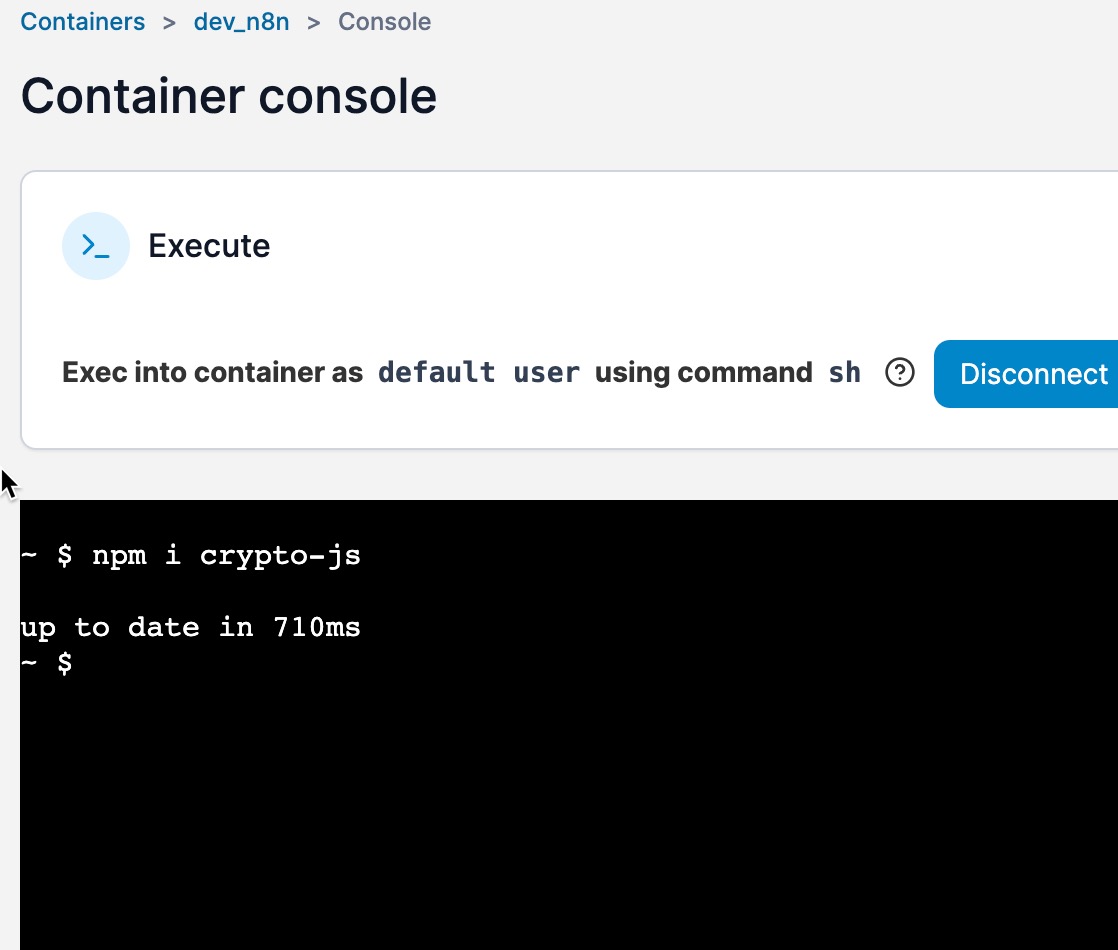The image size is (1118, 950).
Task: Click the default user code text
Action: pyautogui.click(x=478, y=372)
